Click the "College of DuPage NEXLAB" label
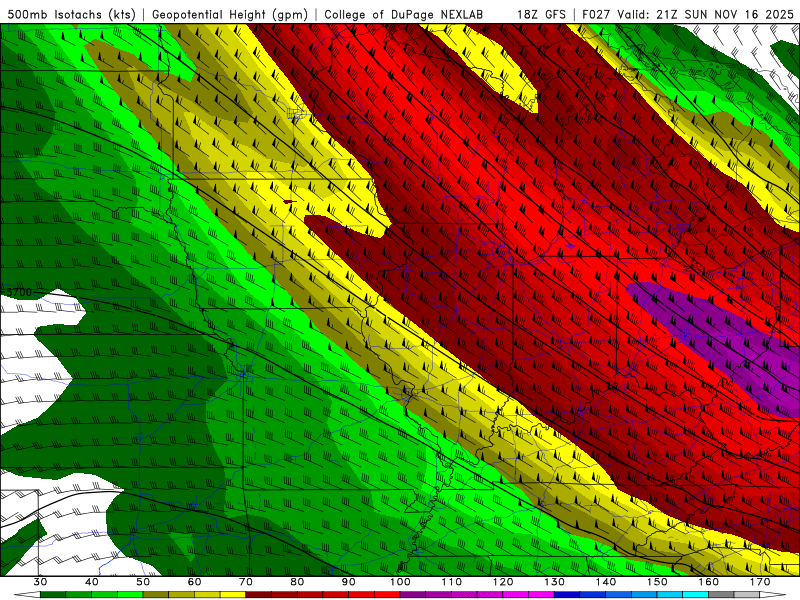The image size is (800, 600). pos(404,14)
